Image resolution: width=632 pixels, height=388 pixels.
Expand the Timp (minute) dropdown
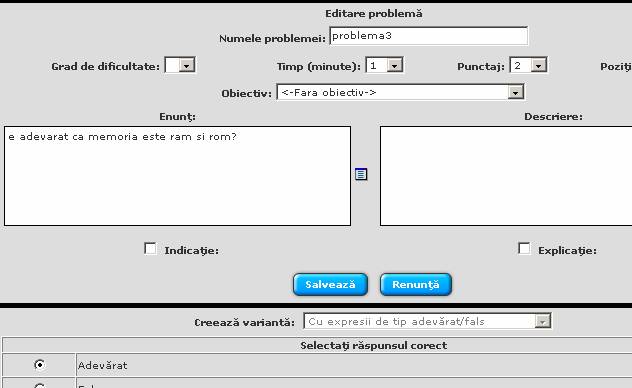(x=384, y=65)
